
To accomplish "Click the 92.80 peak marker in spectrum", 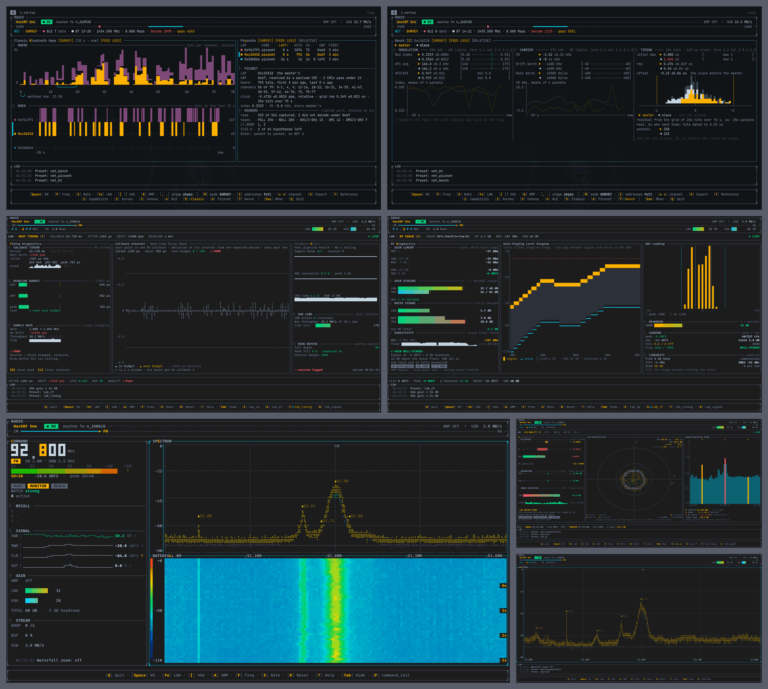I will 342,481.
